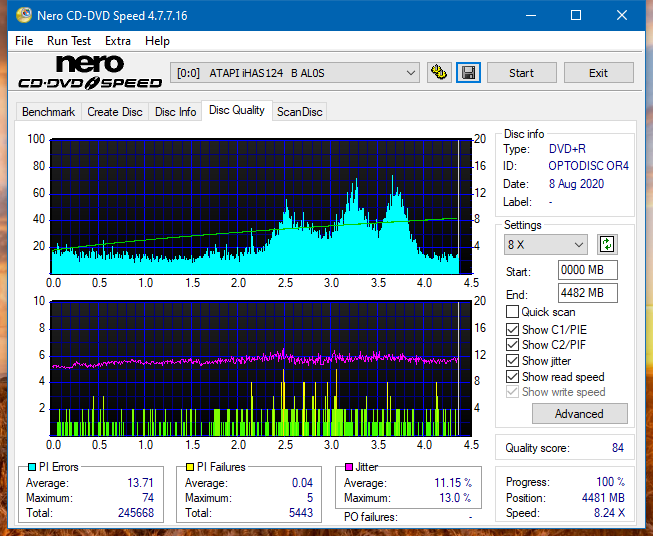Click PI Failures total 5443
Image resolution: width=653 pixels, height=536 pixels.
[x=301, y=512]
